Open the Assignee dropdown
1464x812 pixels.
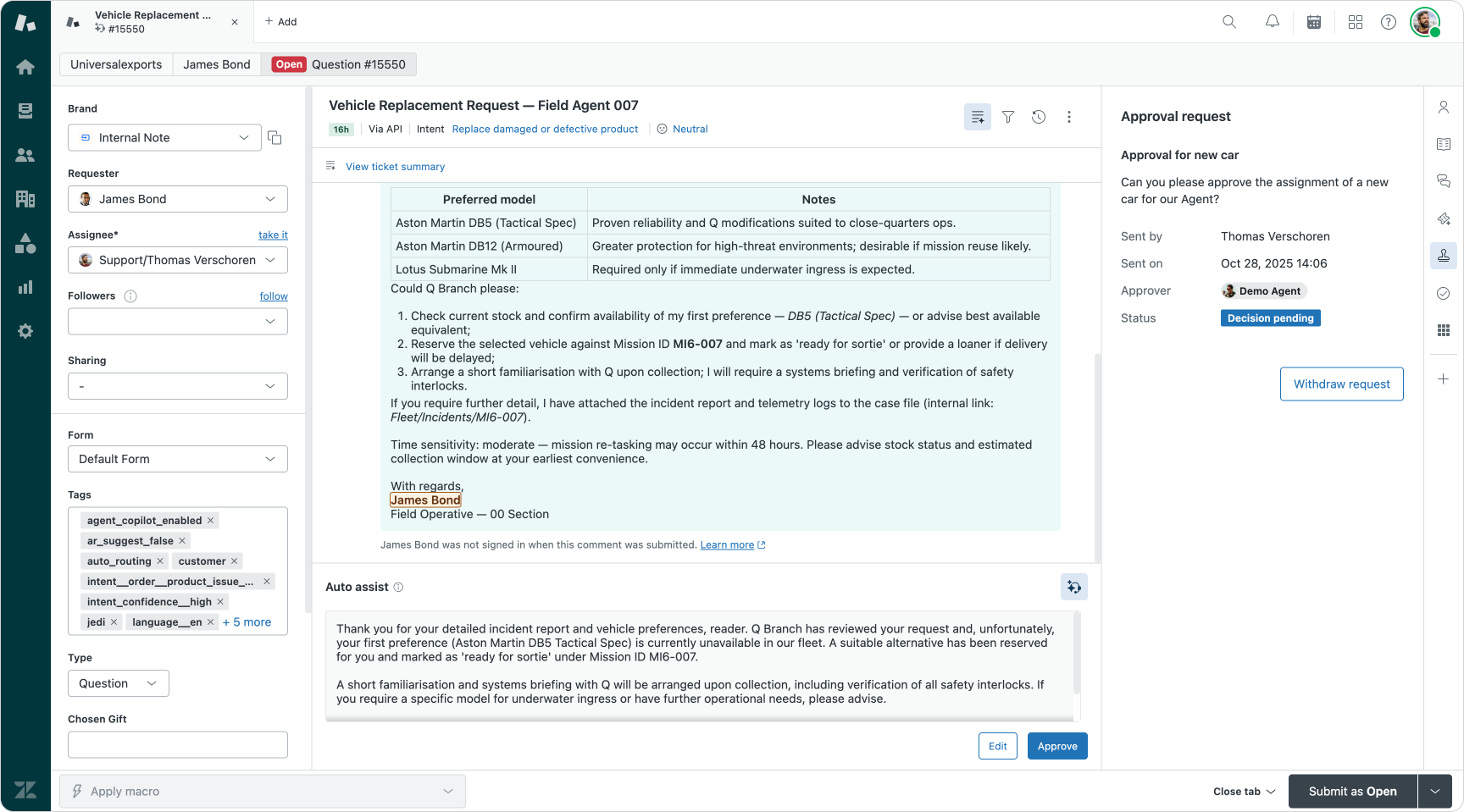(x=177, y=260)
